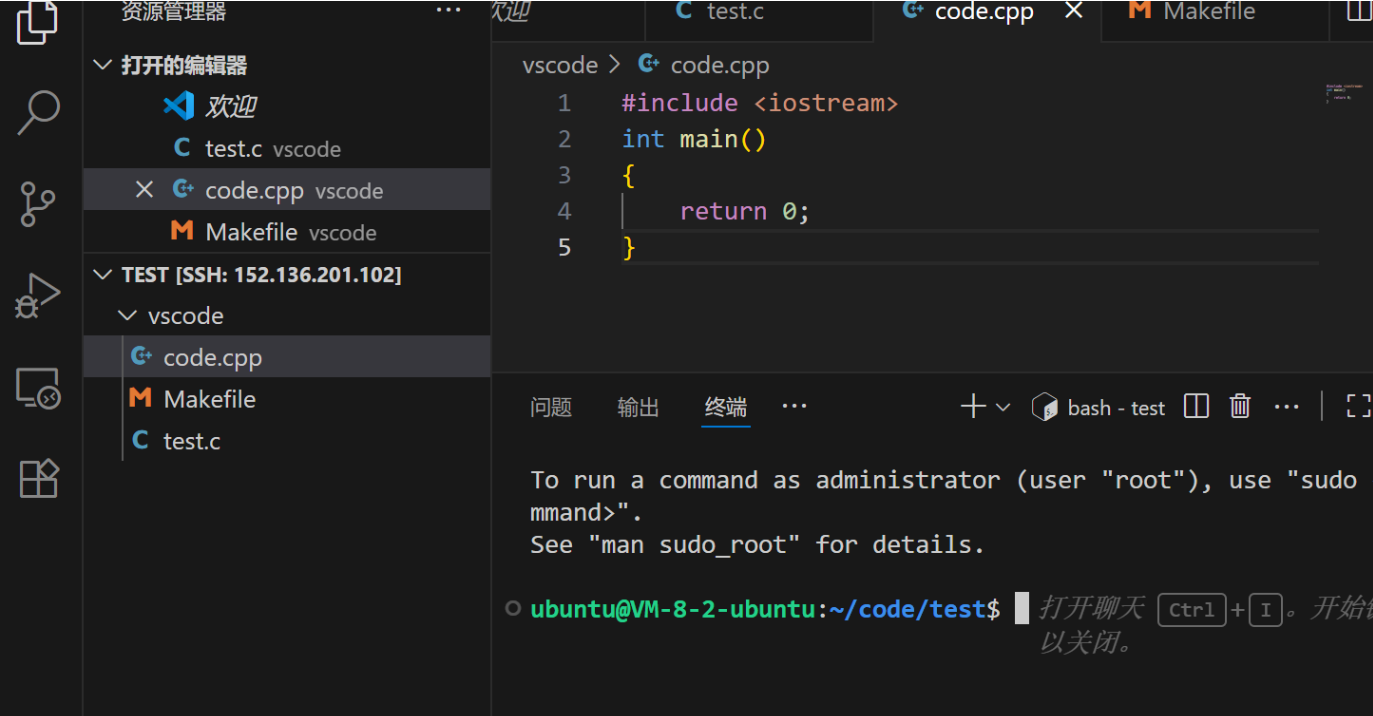Open test.c in open editors list

287,148
